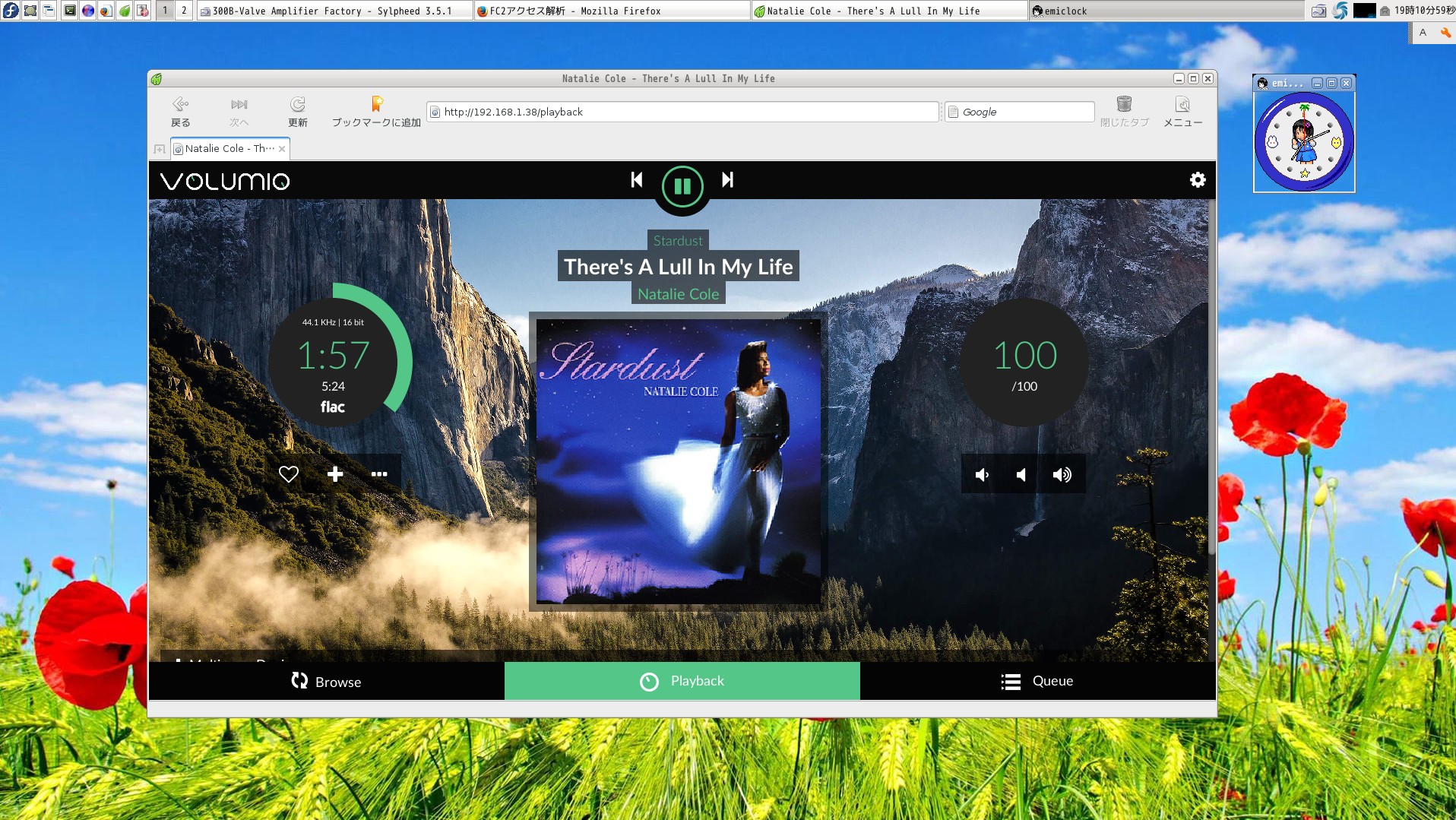Add track to playlist with plus icon

[x=335, y=474]
